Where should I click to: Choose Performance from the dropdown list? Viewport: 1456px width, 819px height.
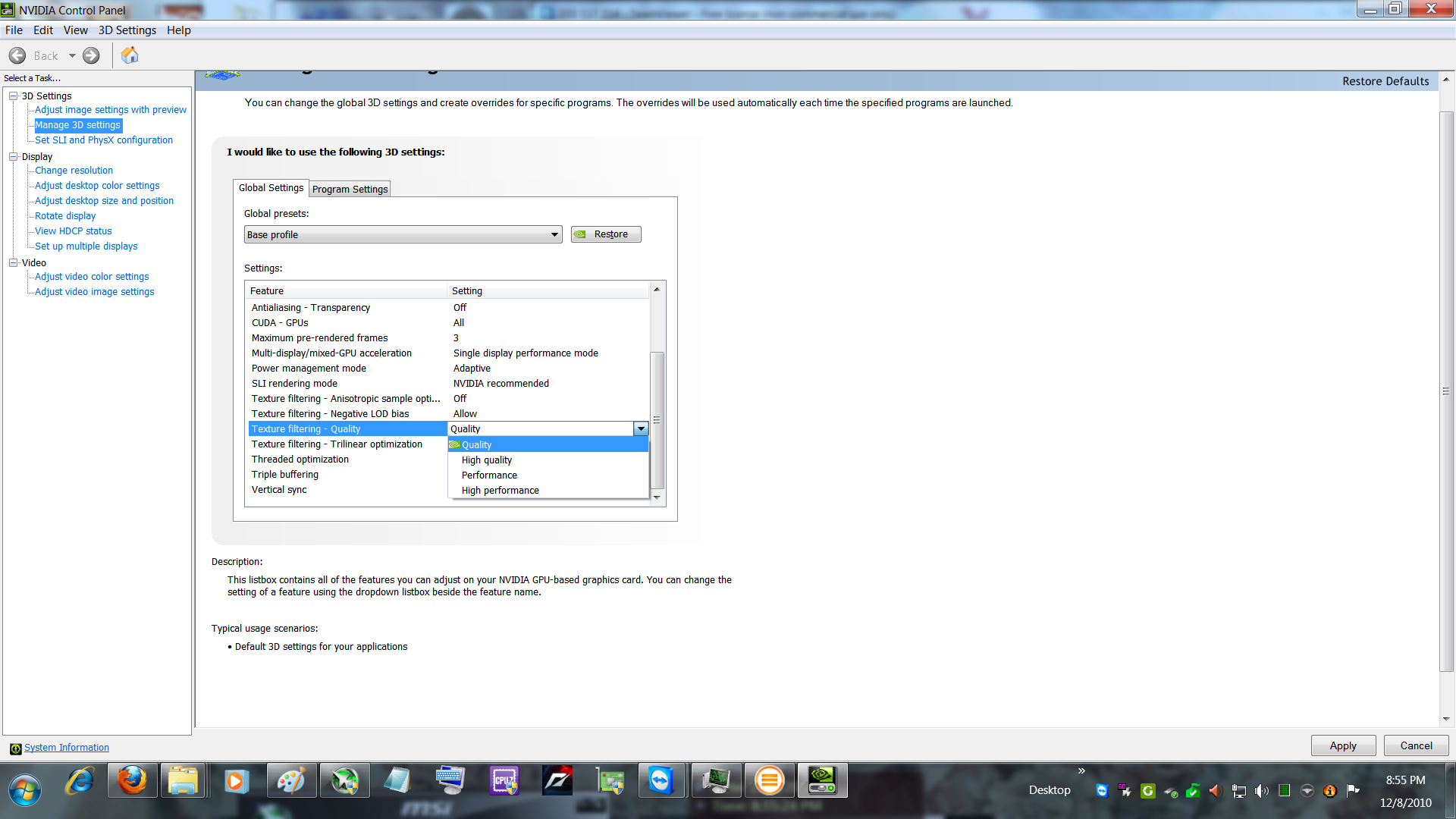pyautogui.click(x=548, y=475)
